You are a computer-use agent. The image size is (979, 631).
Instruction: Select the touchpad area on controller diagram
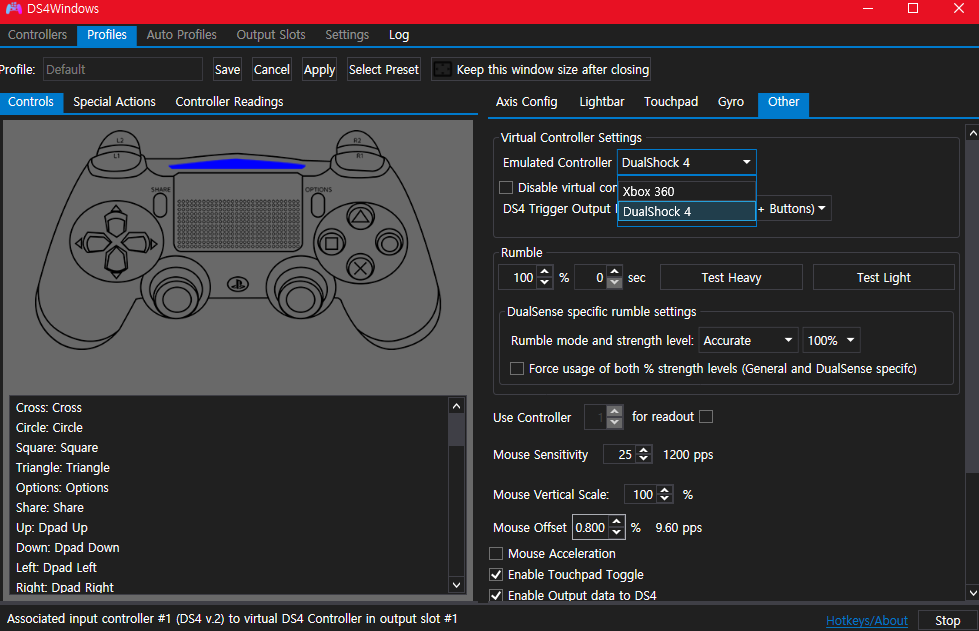coord(237,212)
